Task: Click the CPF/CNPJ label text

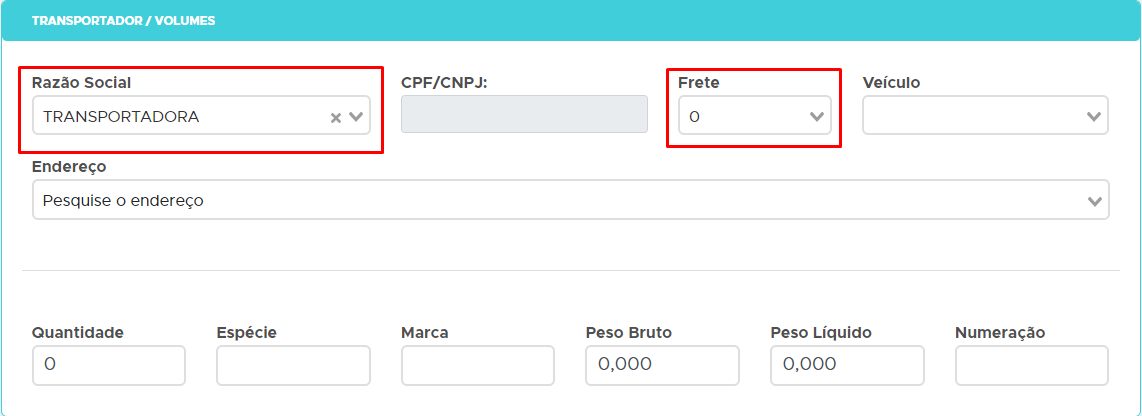Action: pos(444,82)
